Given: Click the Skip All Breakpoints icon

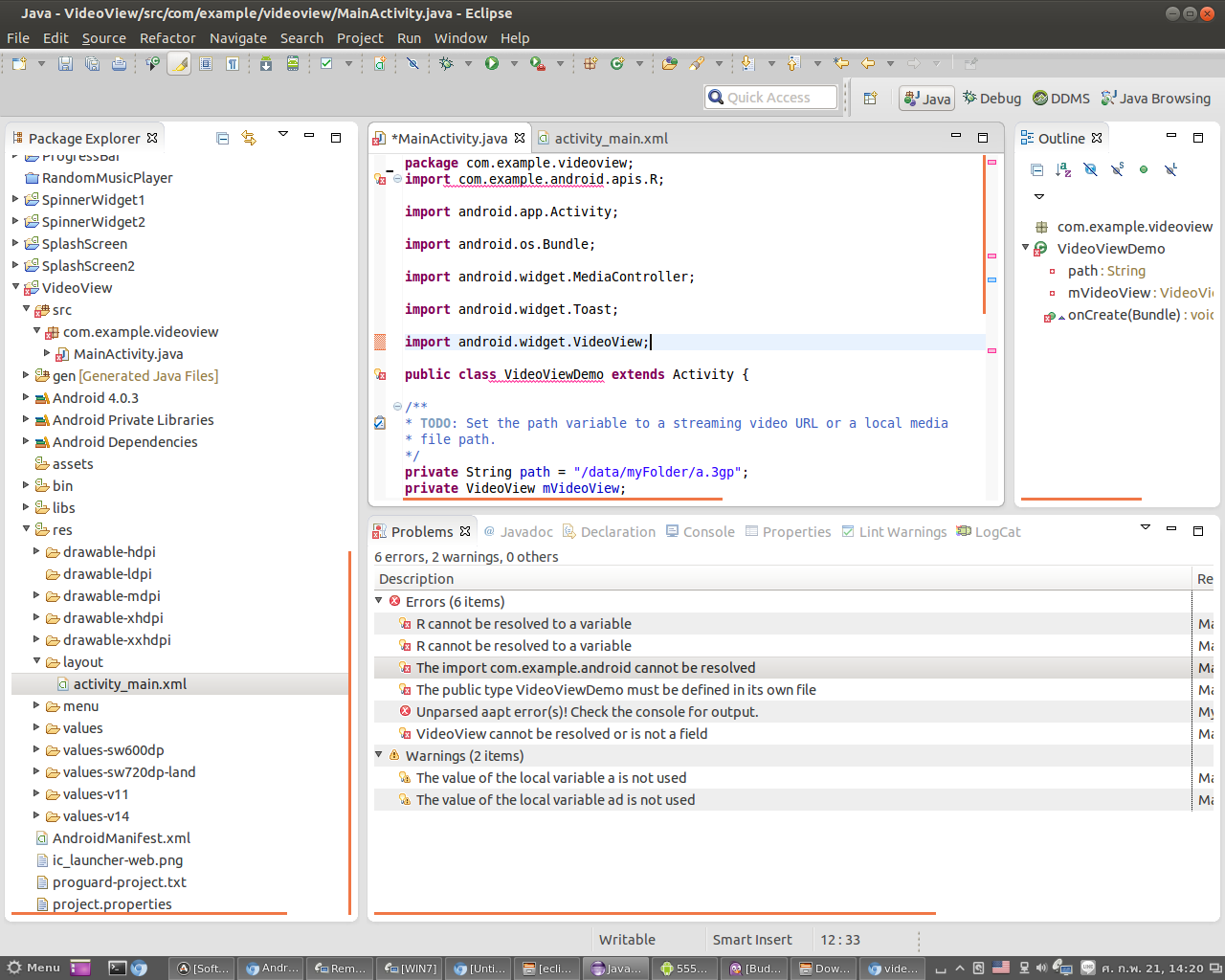Looking at the screenshot, I should point(412,63).
